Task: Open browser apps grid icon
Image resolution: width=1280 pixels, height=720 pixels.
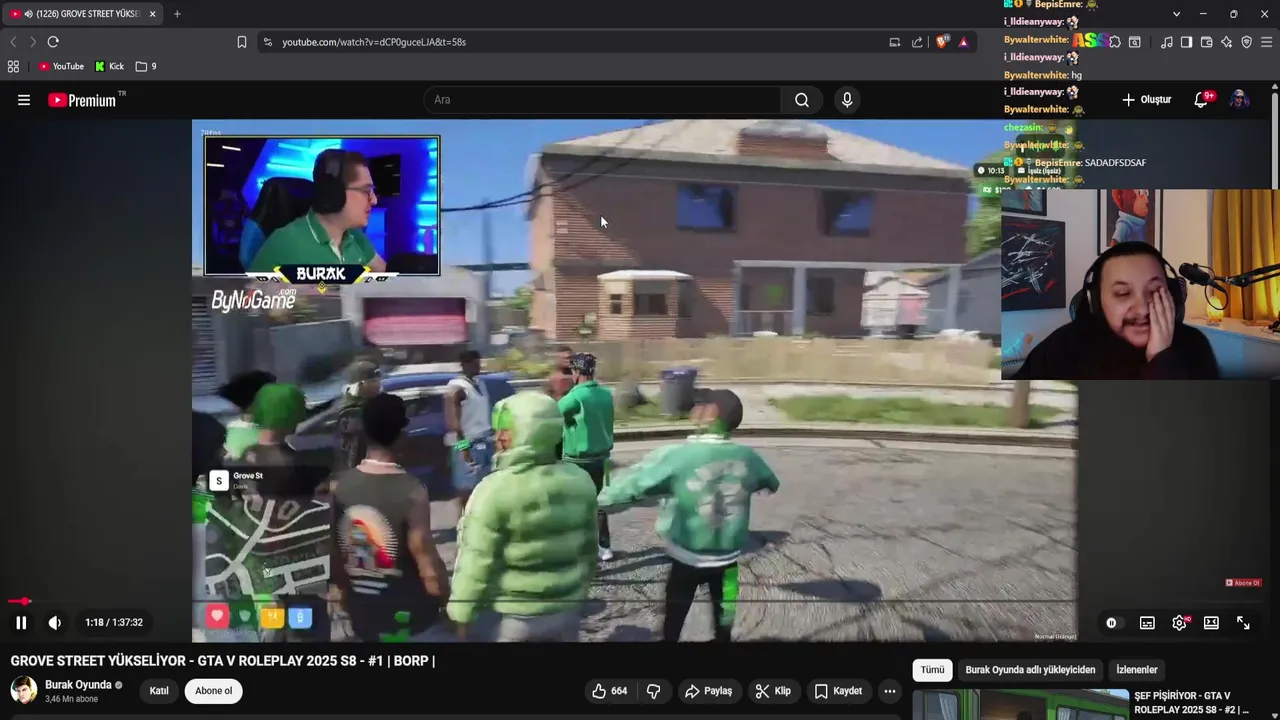Action: (13, 66)
